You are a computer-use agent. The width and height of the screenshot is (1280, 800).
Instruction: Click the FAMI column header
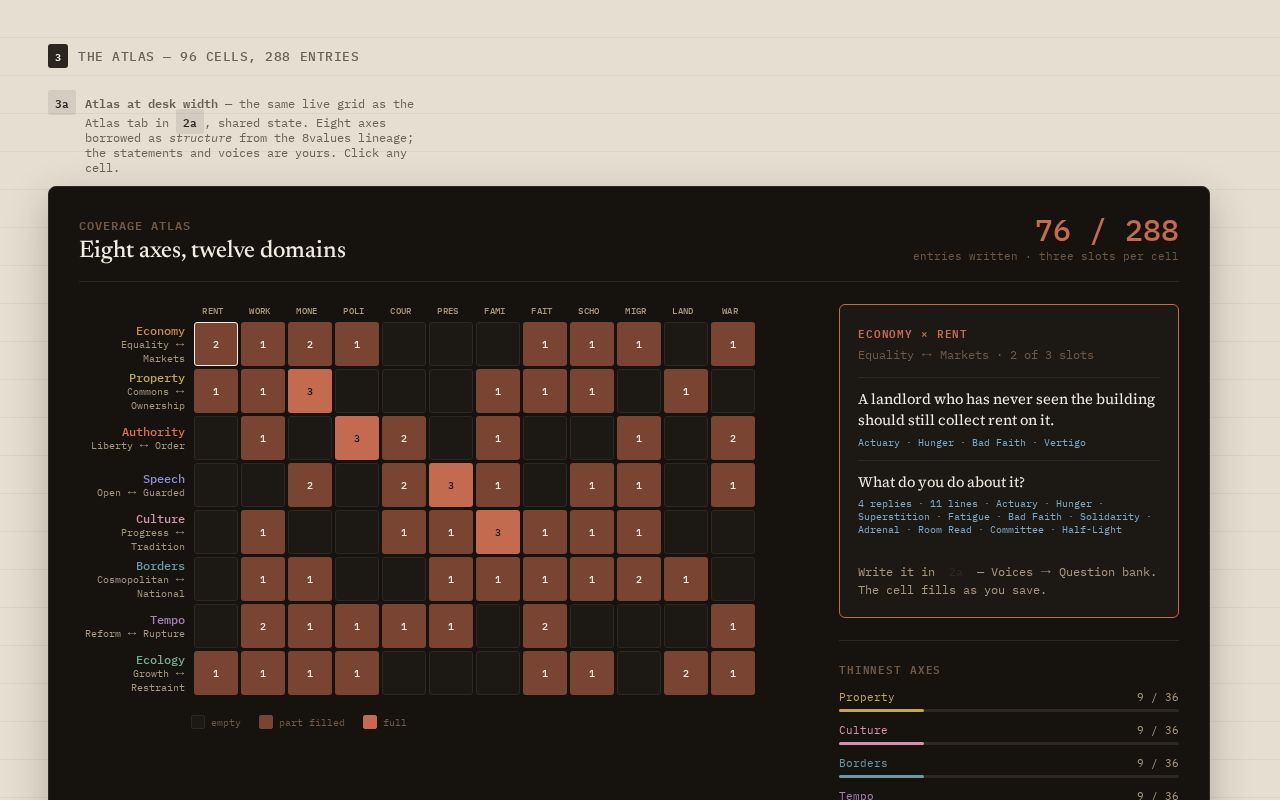pyautogui.click(x=495, y=311)
